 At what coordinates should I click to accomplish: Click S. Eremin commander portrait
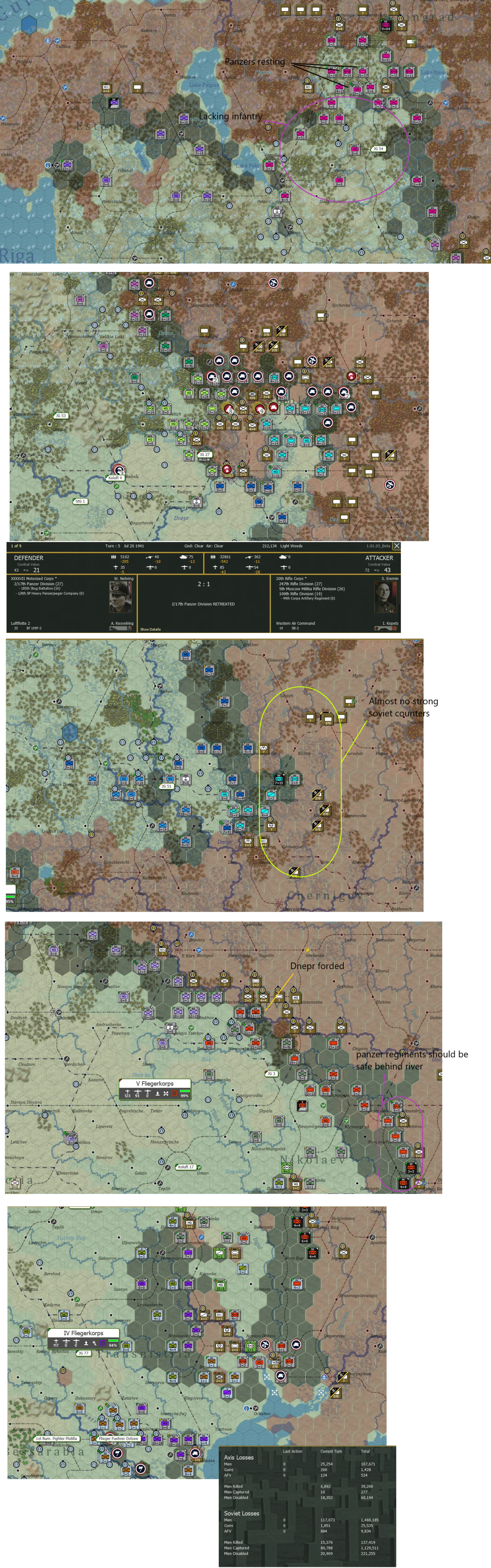click(387, 597)
